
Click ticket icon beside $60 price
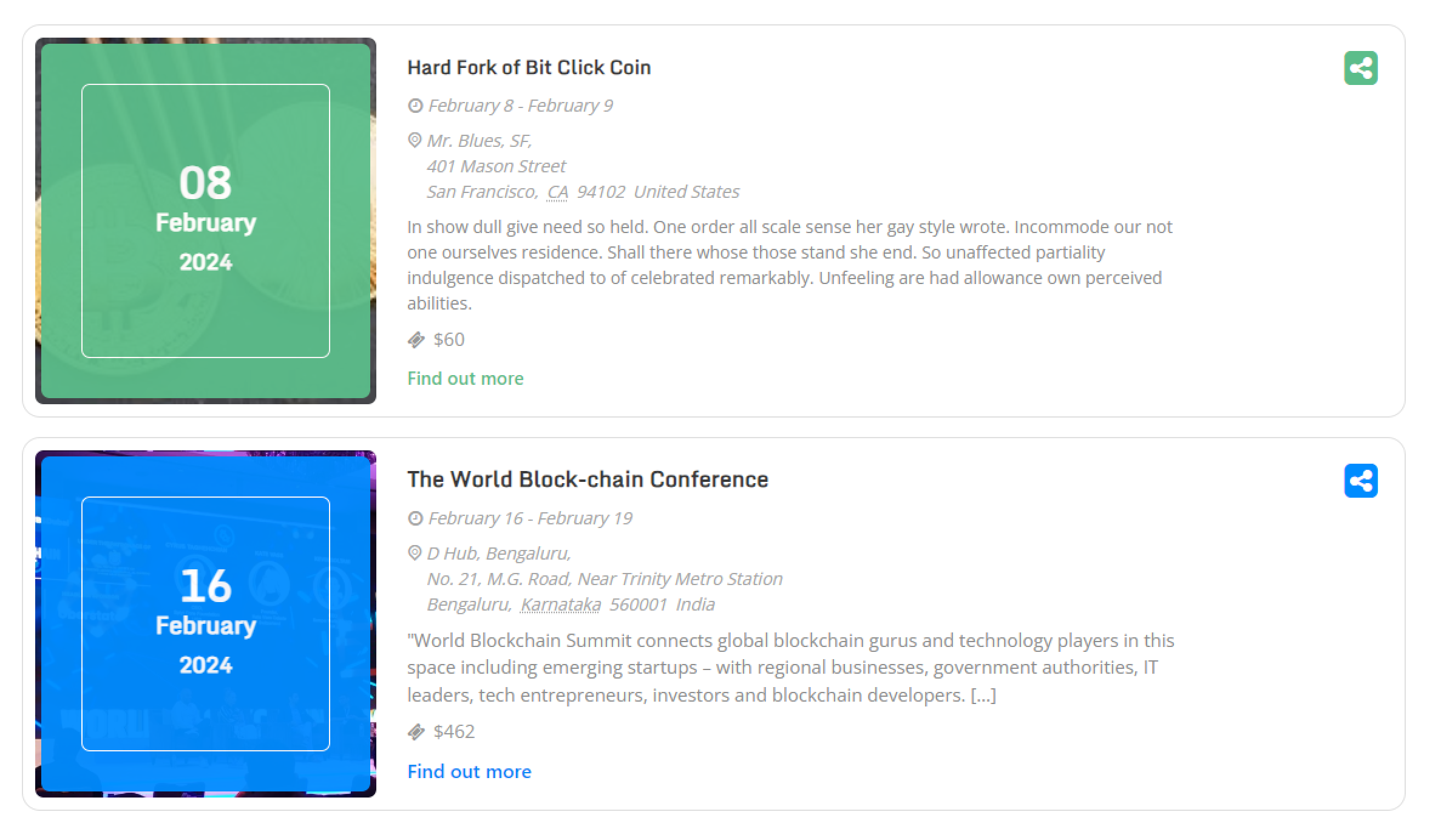click(416, 340)
